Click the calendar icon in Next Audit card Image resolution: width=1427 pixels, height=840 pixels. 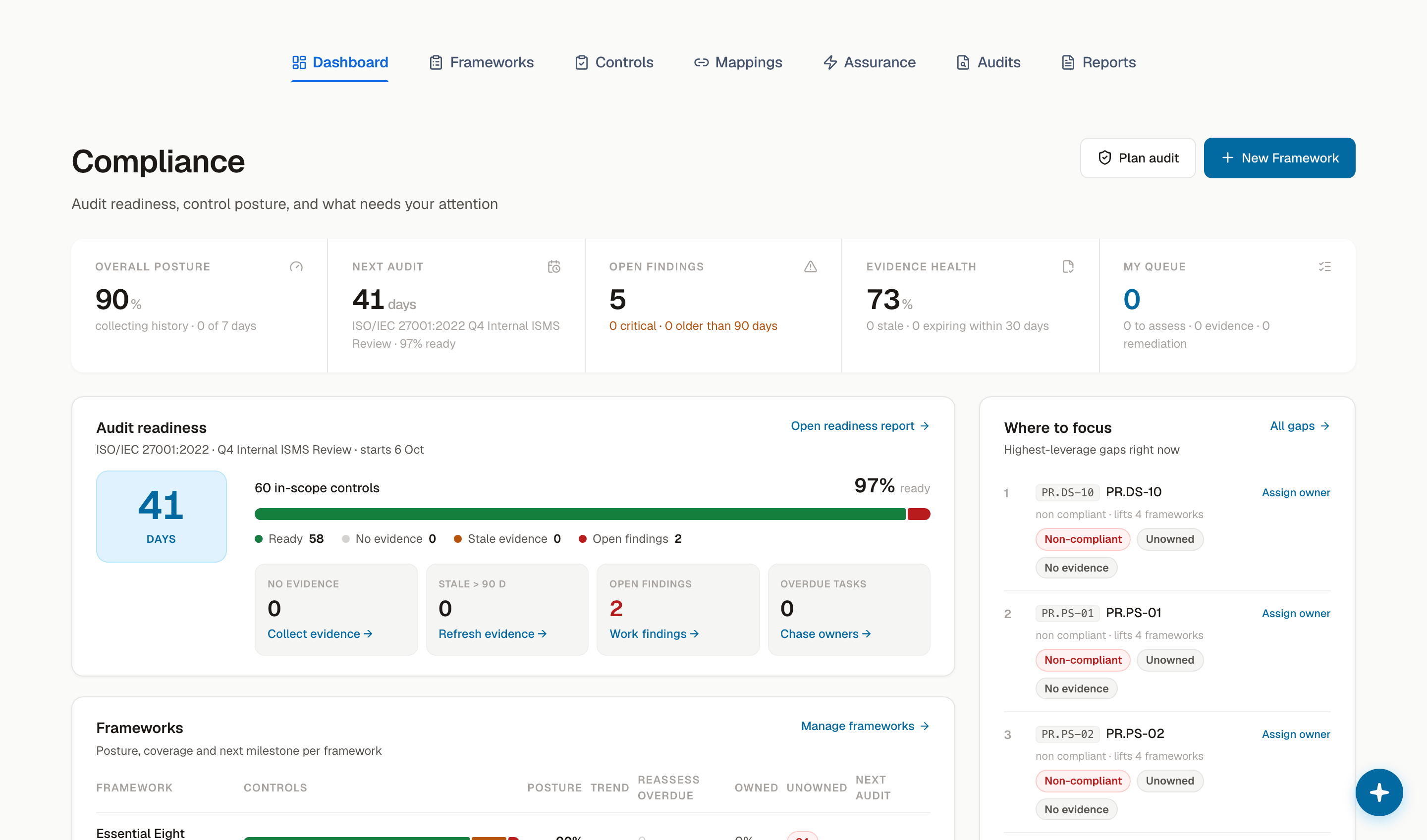pyautogui.click(x=554, y=266)
